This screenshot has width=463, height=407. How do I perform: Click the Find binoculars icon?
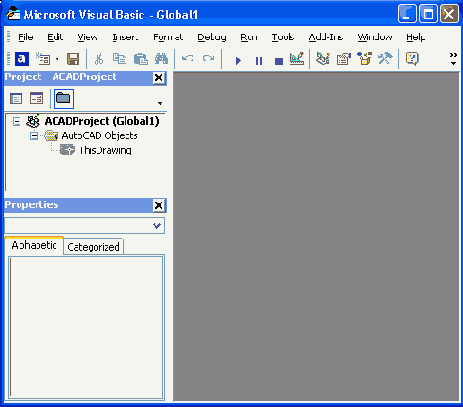click(161, 59)
